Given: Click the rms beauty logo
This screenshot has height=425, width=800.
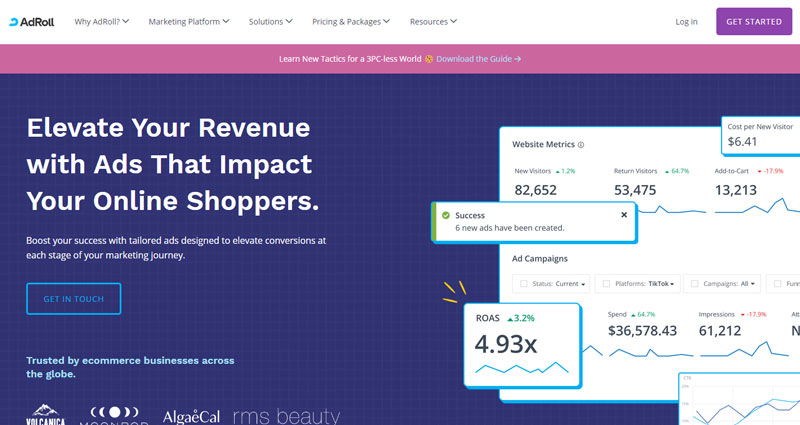Looking at the screenshot, I should [287, 416].
